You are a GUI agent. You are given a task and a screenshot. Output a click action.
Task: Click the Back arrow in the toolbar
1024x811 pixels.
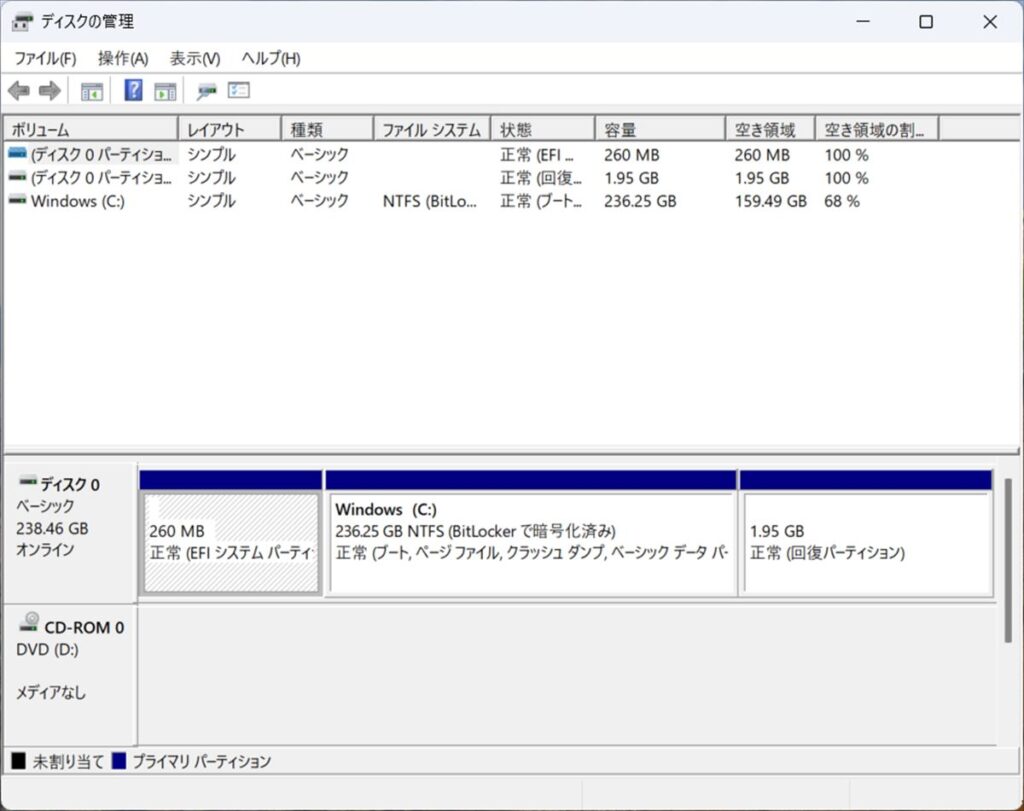(18, 91)
